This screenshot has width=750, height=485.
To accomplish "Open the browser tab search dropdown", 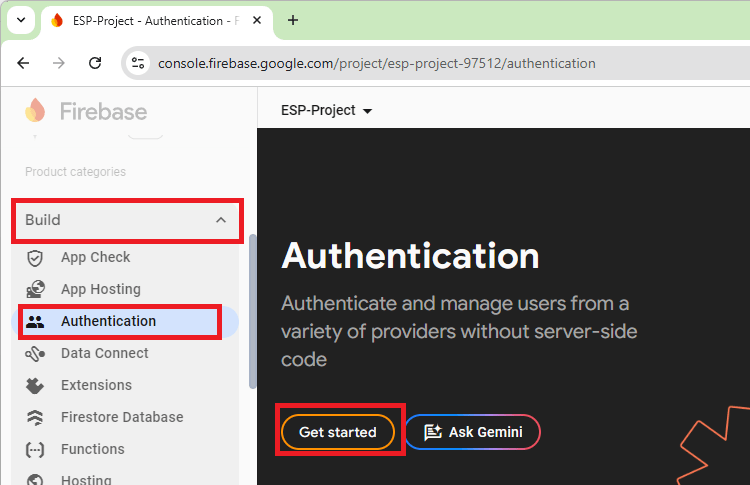I will 20,20.
